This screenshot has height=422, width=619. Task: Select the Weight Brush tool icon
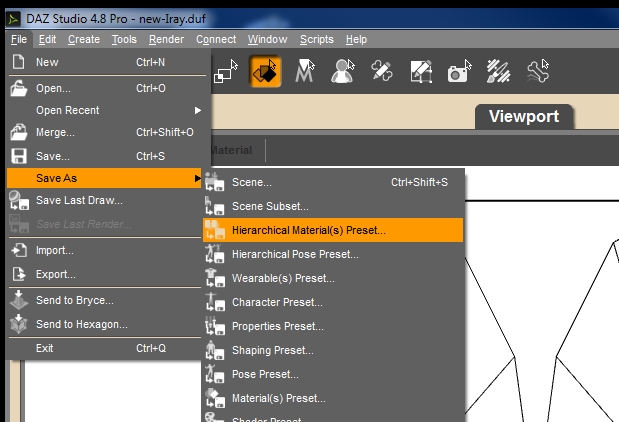(498, 71)
